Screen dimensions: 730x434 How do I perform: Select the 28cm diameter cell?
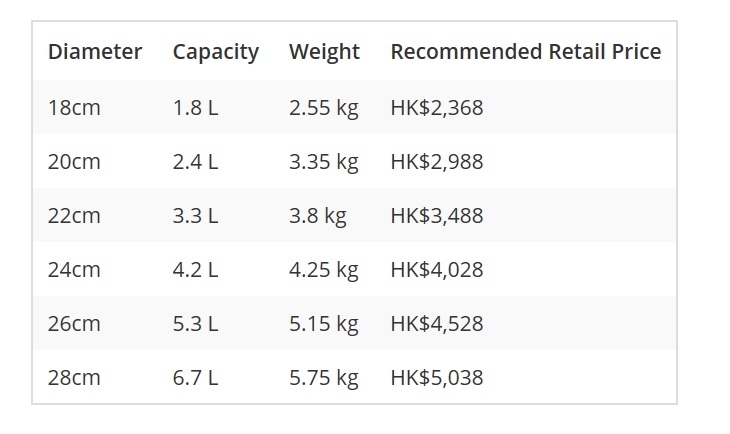pos(74,378)
